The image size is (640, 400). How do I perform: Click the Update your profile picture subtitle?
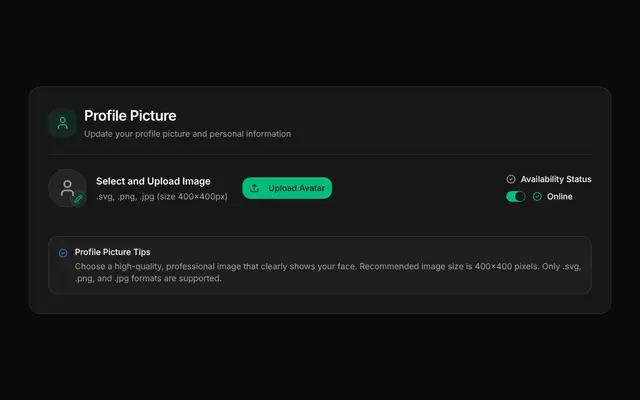[187, 134]
